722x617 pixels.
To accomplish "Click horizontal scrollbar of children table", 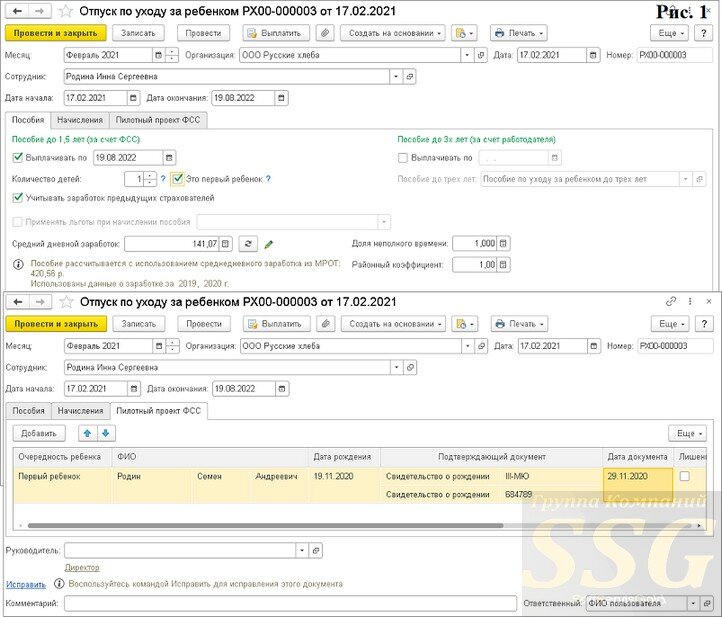I will (265, 525).
